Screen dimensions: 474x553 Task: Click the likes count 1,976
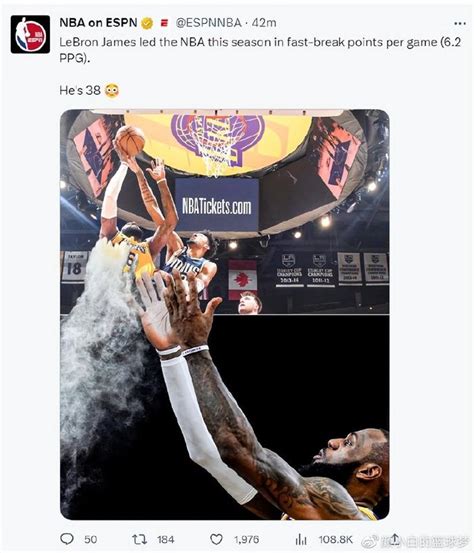(247, 539)
